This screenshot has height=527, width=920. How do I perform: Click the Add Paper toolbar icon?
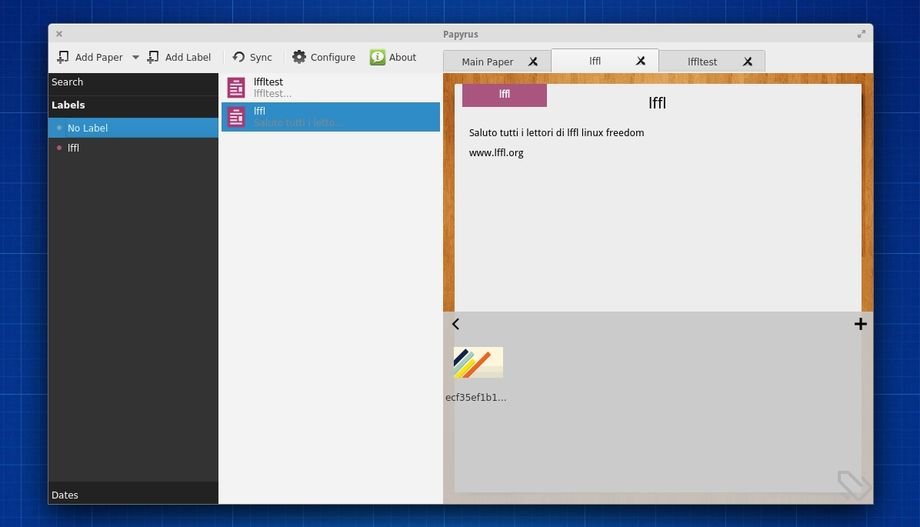pyautogui.click(x=64, y=58)
